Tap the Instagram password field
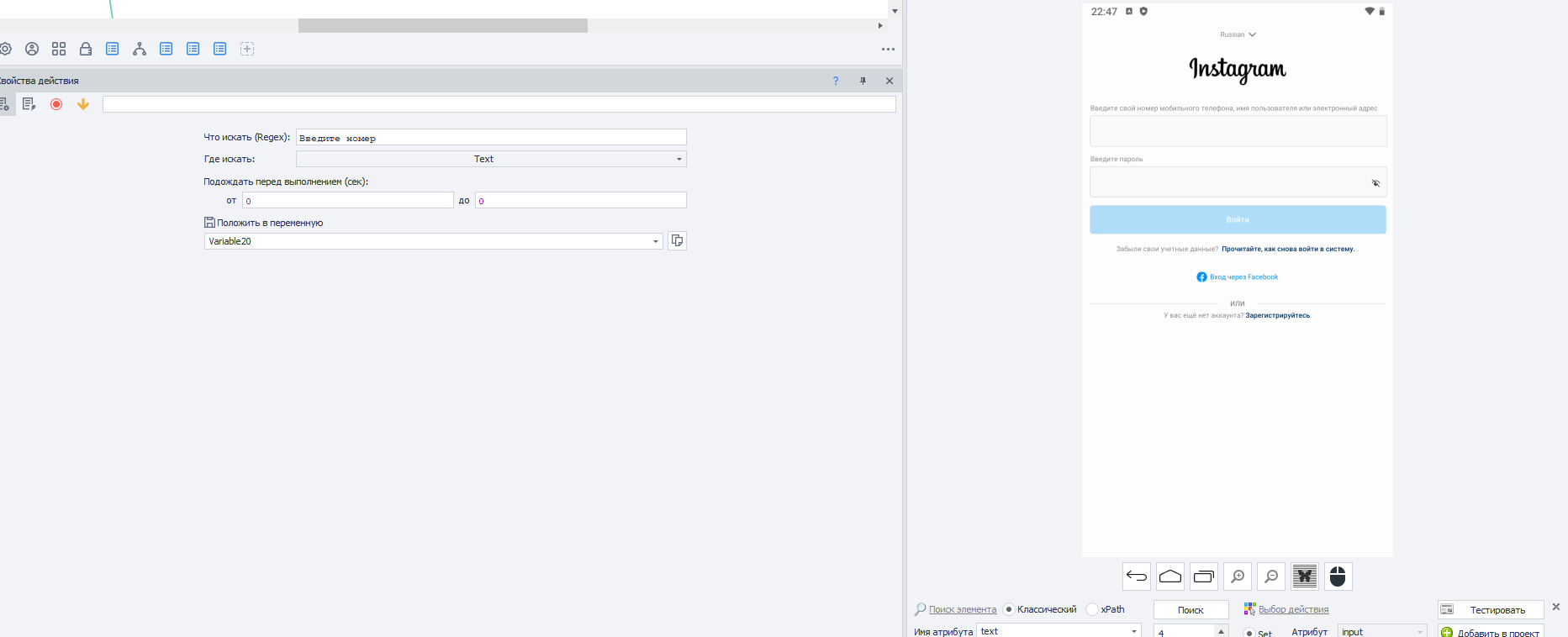 pyautogui.click(x=1238, y=182)
